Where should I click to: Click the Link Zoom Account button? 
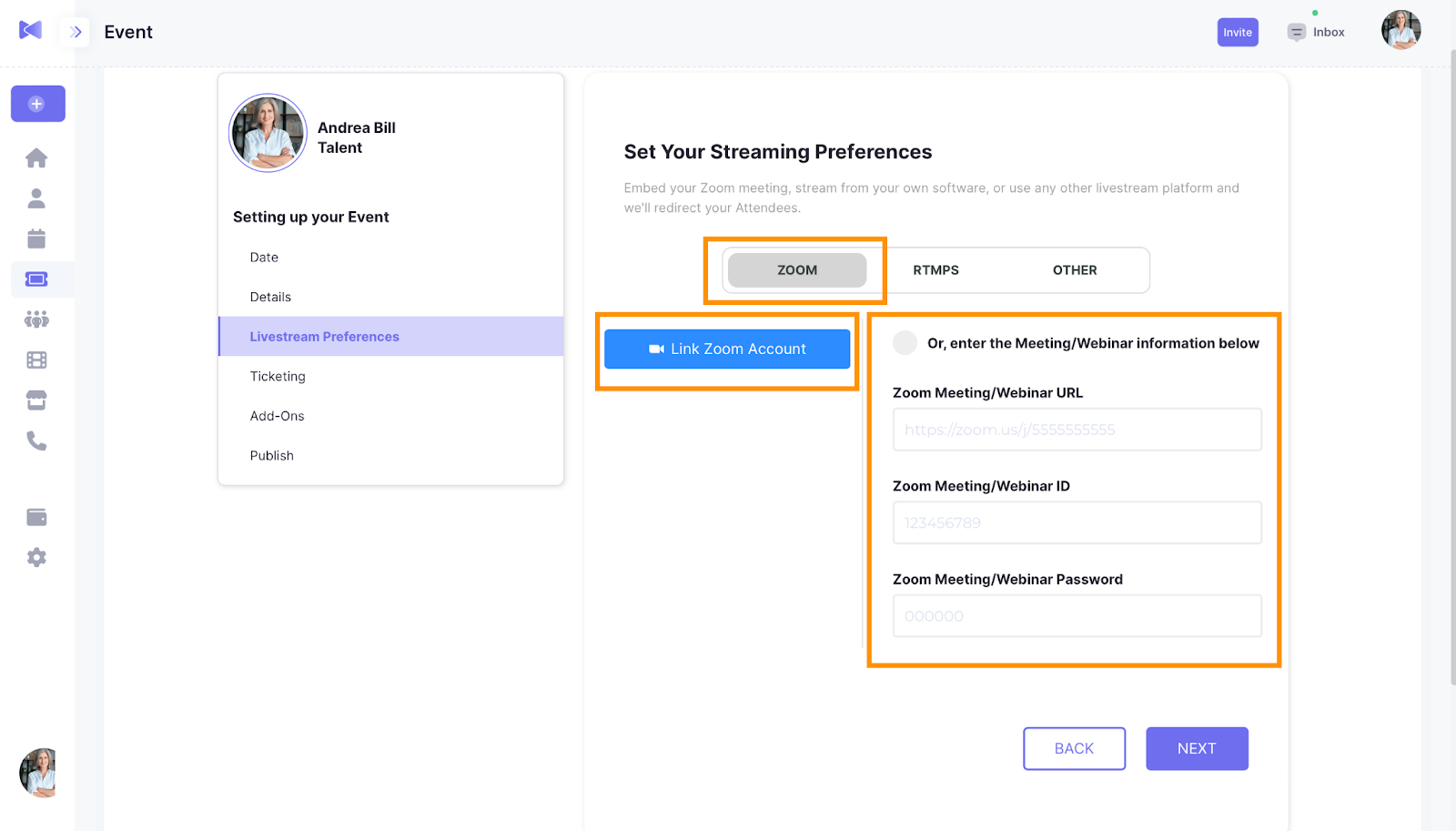point(727,349)
